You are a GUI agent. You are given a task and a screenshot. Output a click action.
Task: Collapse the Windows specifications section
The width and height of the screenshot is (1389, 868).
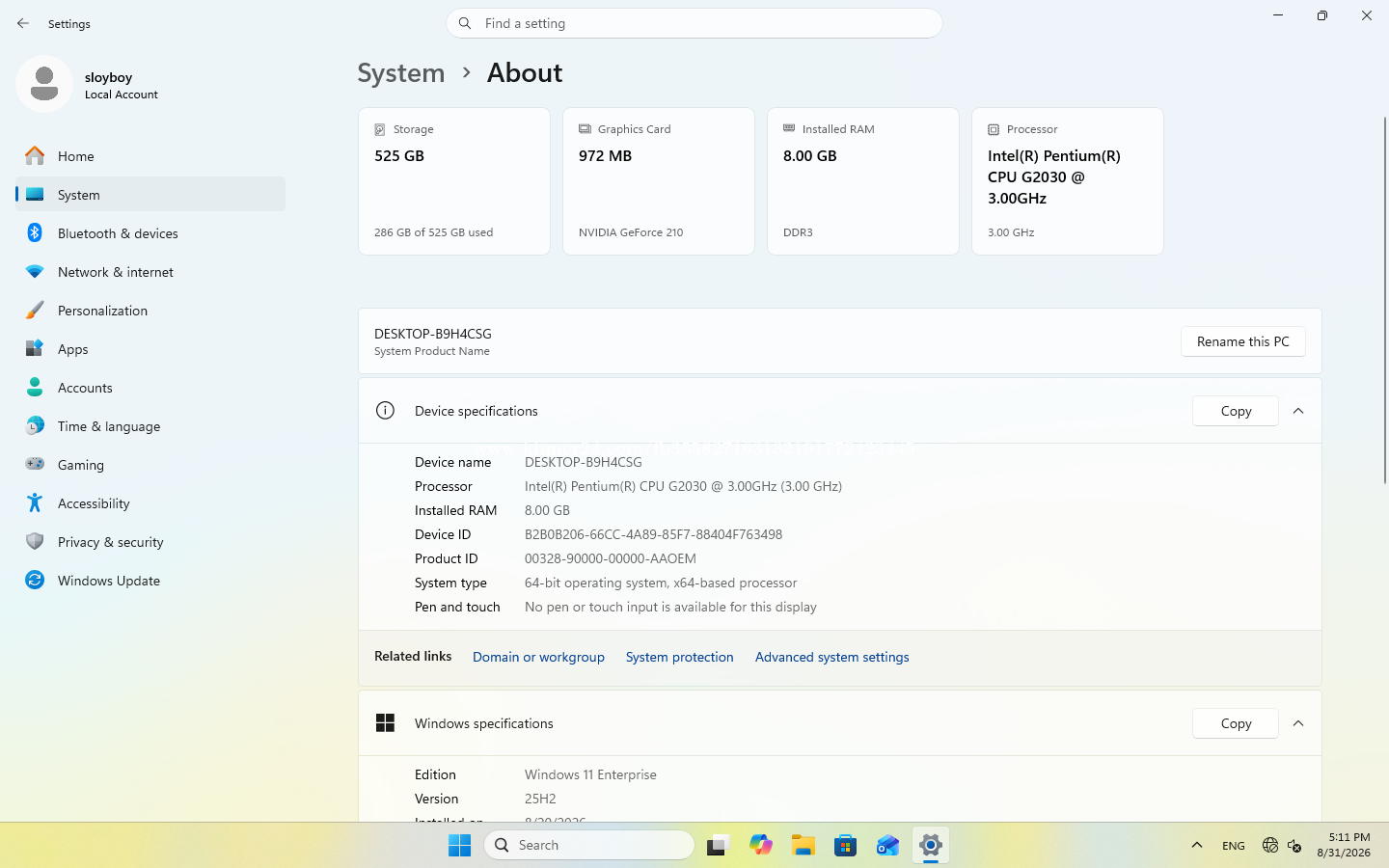(x=1298, y=723)
